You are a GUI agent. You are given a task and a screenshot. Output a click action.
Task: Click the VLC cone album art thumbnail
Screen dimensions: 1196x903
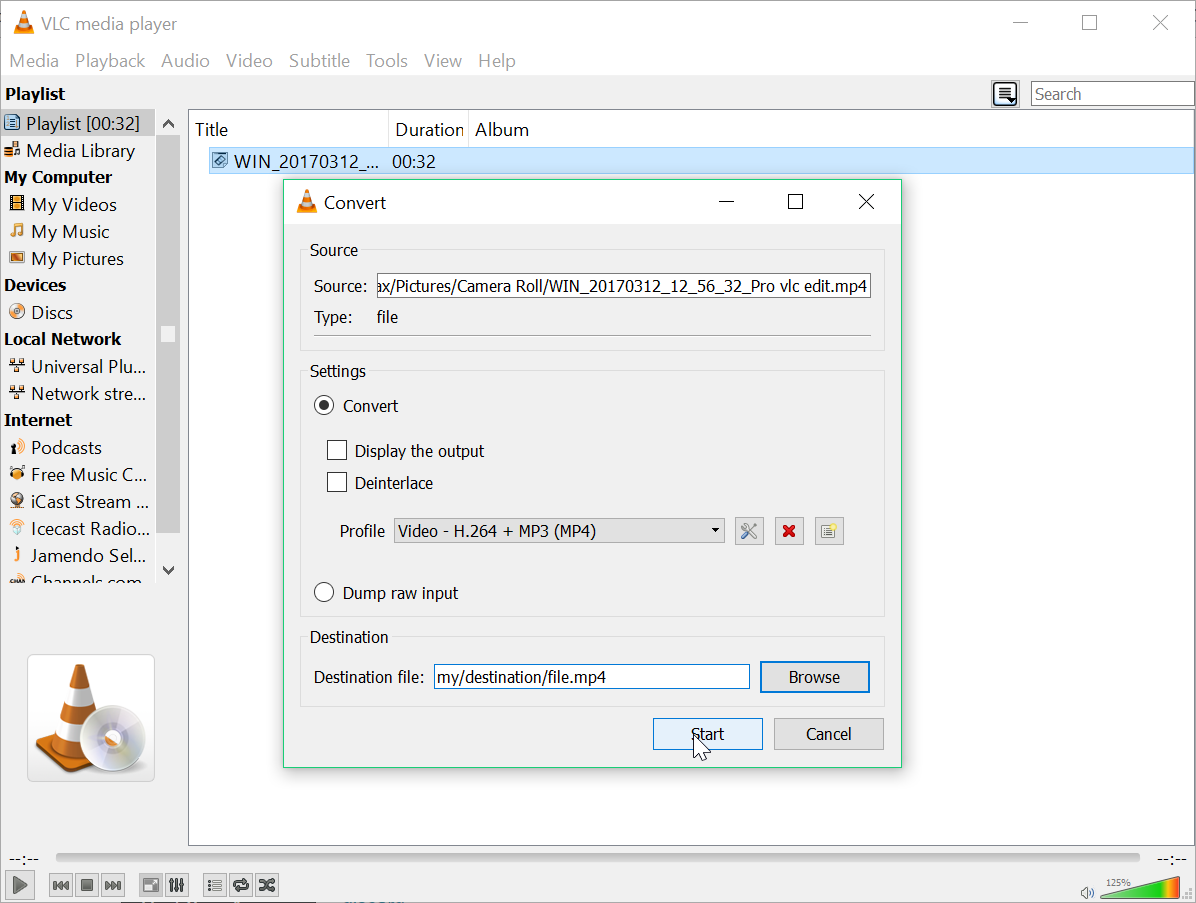pyautogui.click(x=91, y=718)
